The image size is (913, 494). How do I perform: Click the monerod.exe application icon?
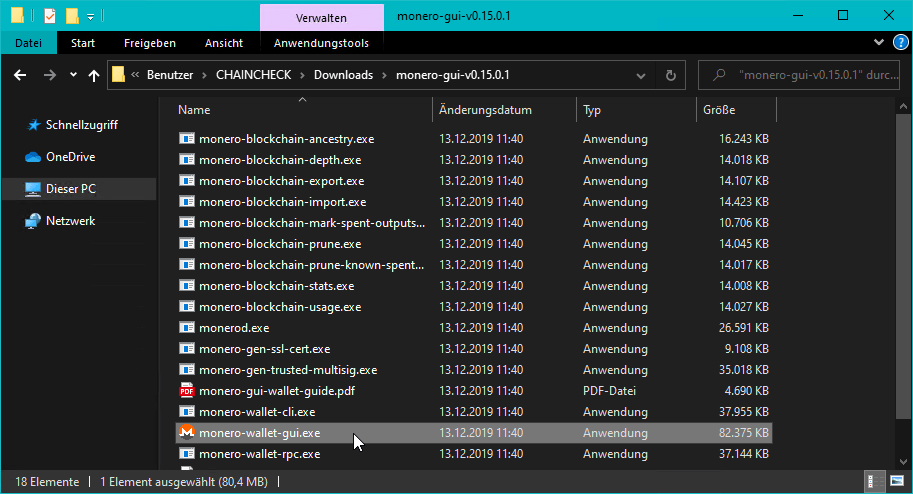pos(186,327)
